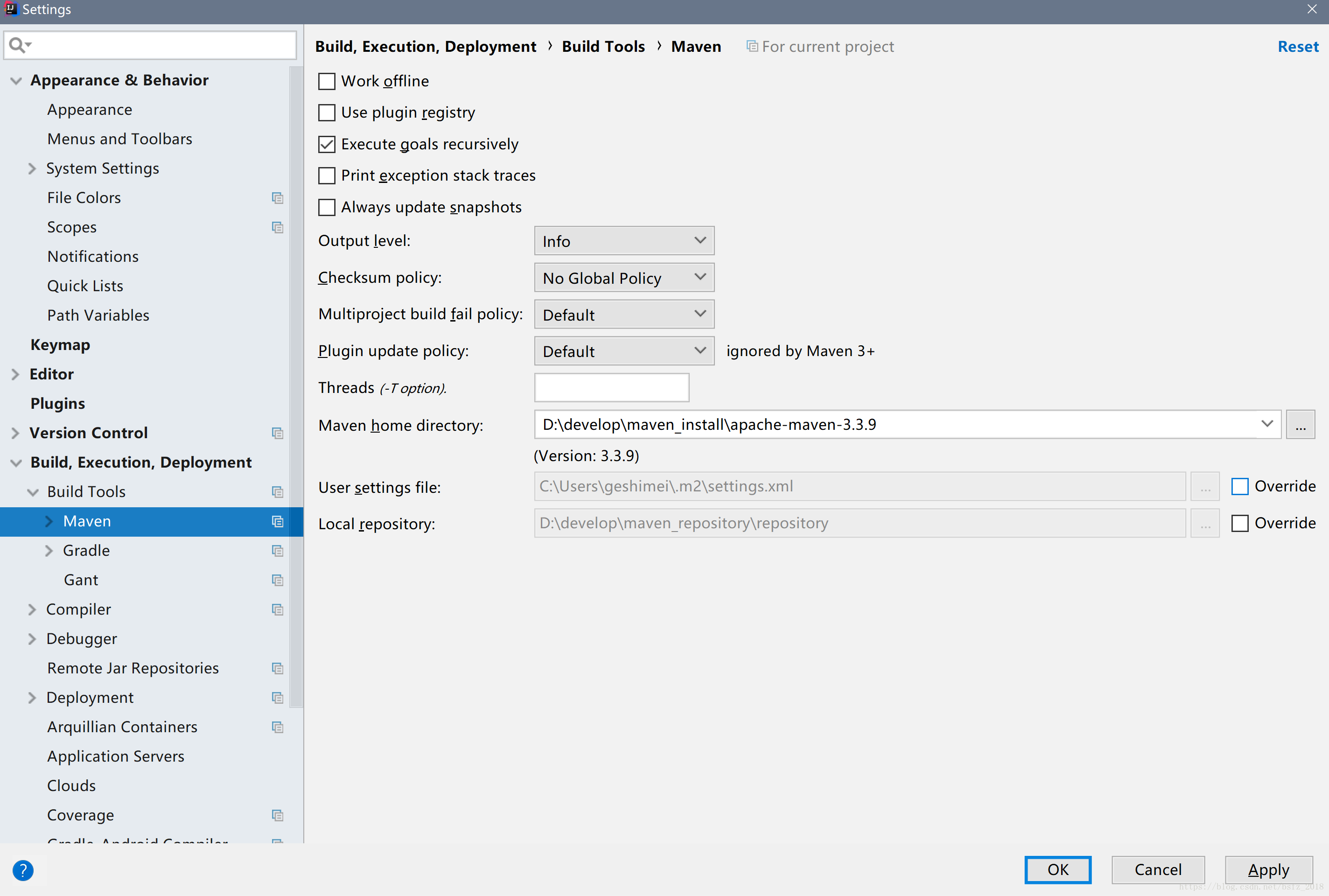Image resolution: width=1329 pixels, height=896 pixels.
Task: Browse for Maven home directory
Action: tap(1301, 424)
